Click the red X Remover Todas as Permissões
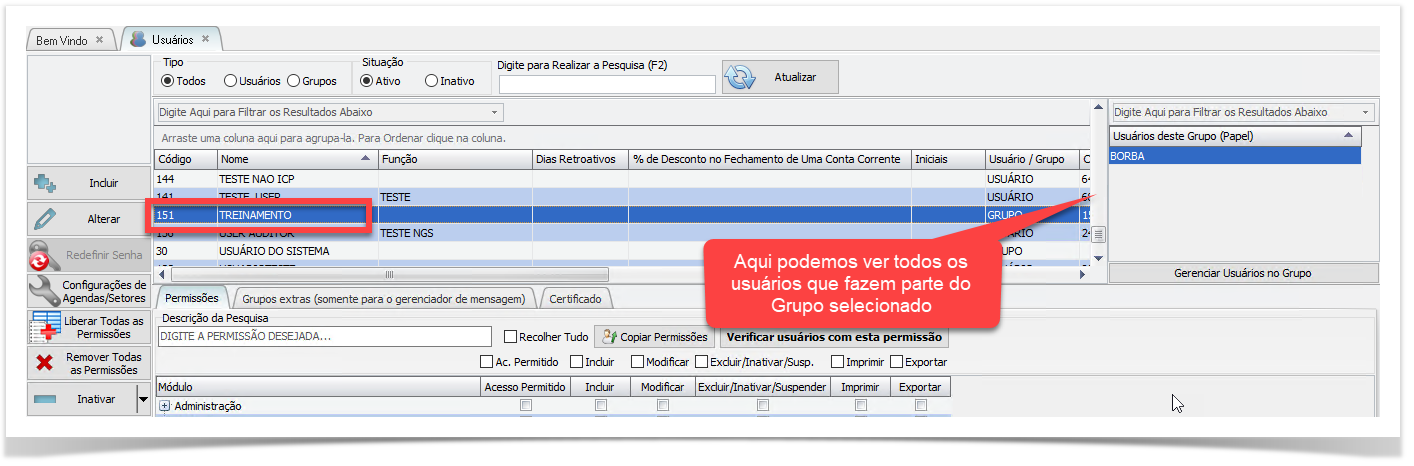 tap(45, 363)
